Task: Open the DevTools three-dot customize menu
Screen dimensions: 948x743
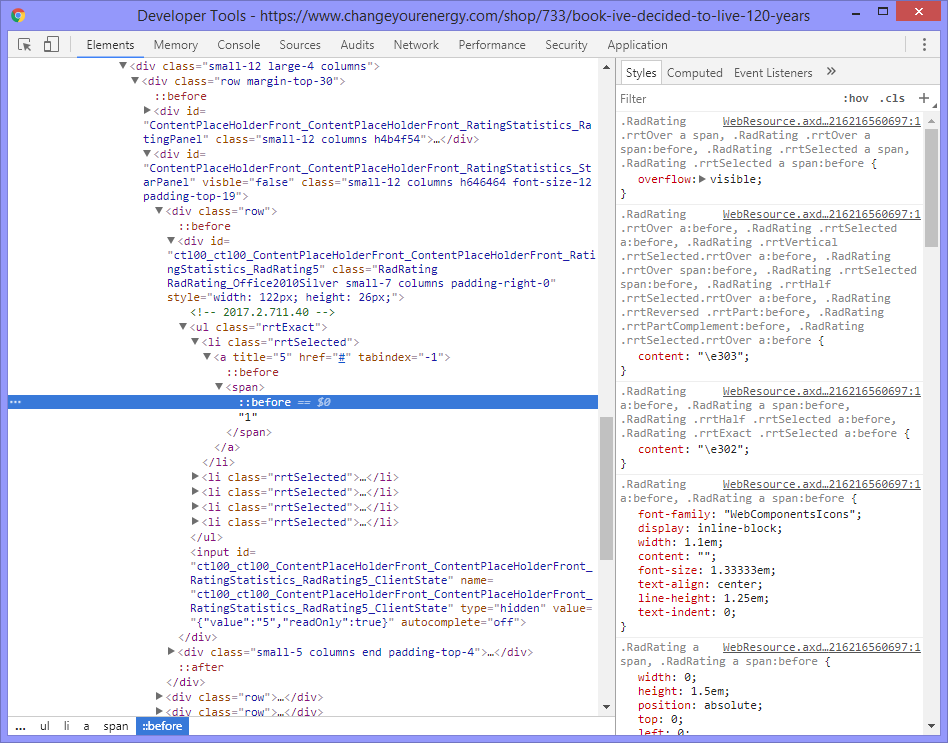Action: 924,45
